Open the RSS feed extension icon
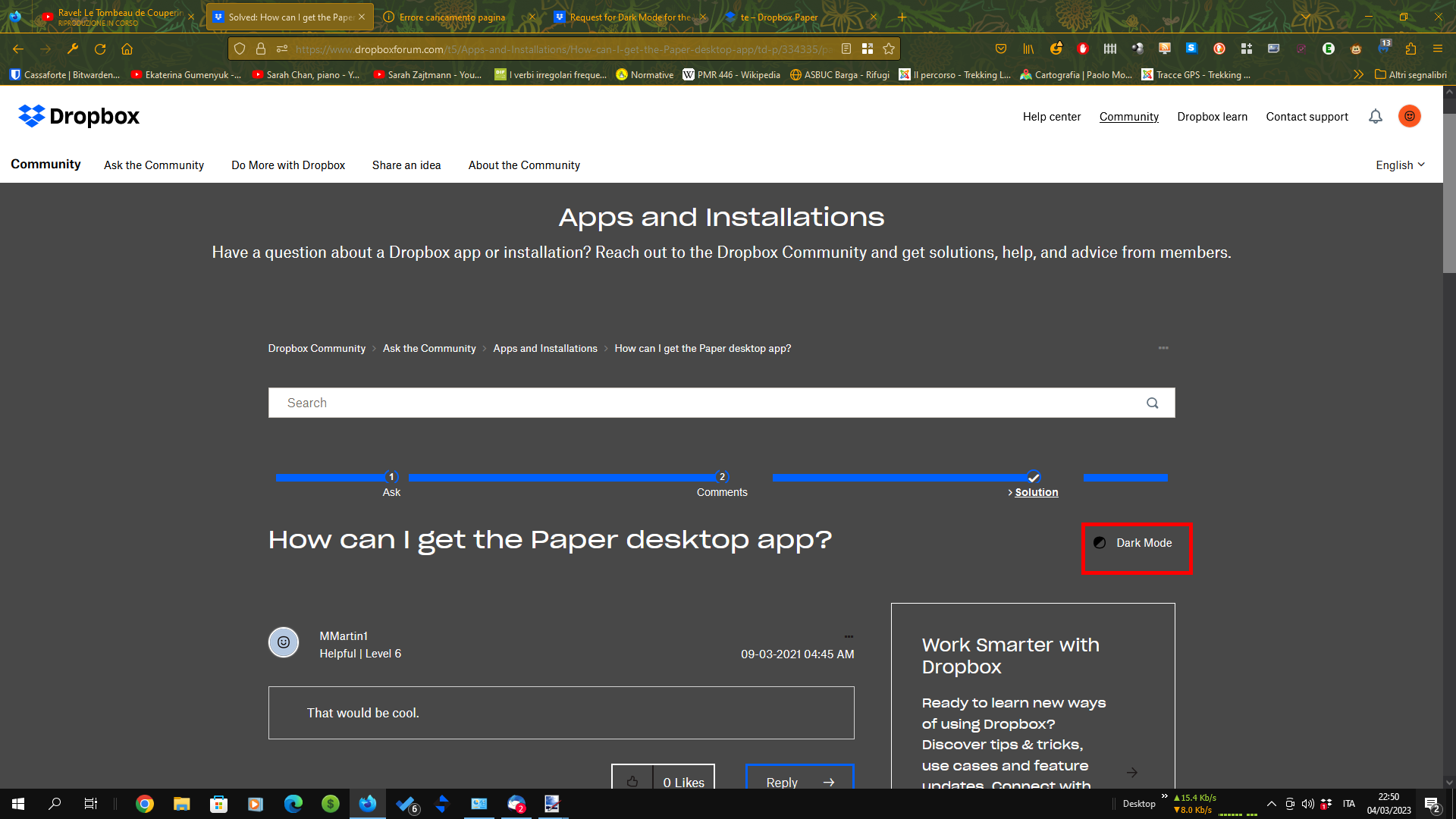The height and width of the screenshot is (819, 1456). (1165, 49)
